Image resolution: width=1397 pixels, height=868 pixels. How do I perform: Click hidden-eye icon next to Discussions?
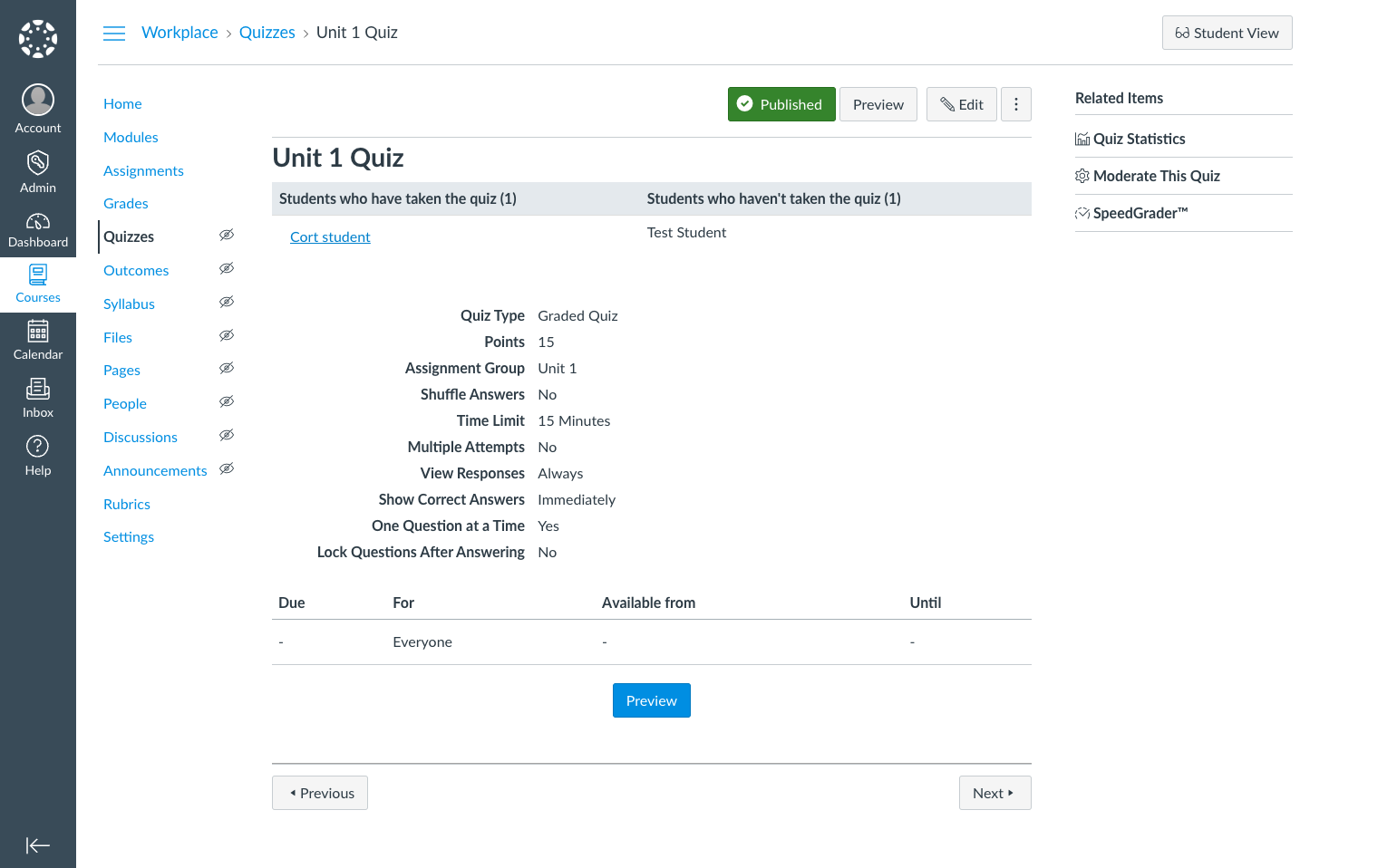[x=227, y=435]
